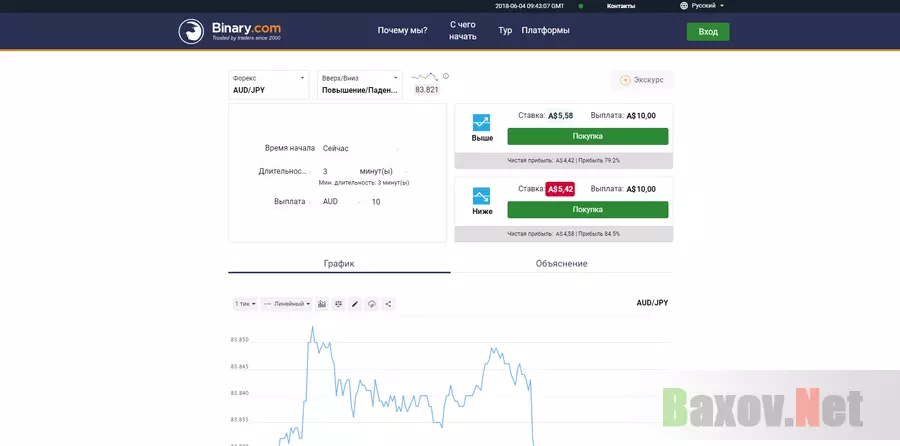Viewport: 900px width, 446px height.
Task: Open the globe language icon
Action: click(683, 6)
